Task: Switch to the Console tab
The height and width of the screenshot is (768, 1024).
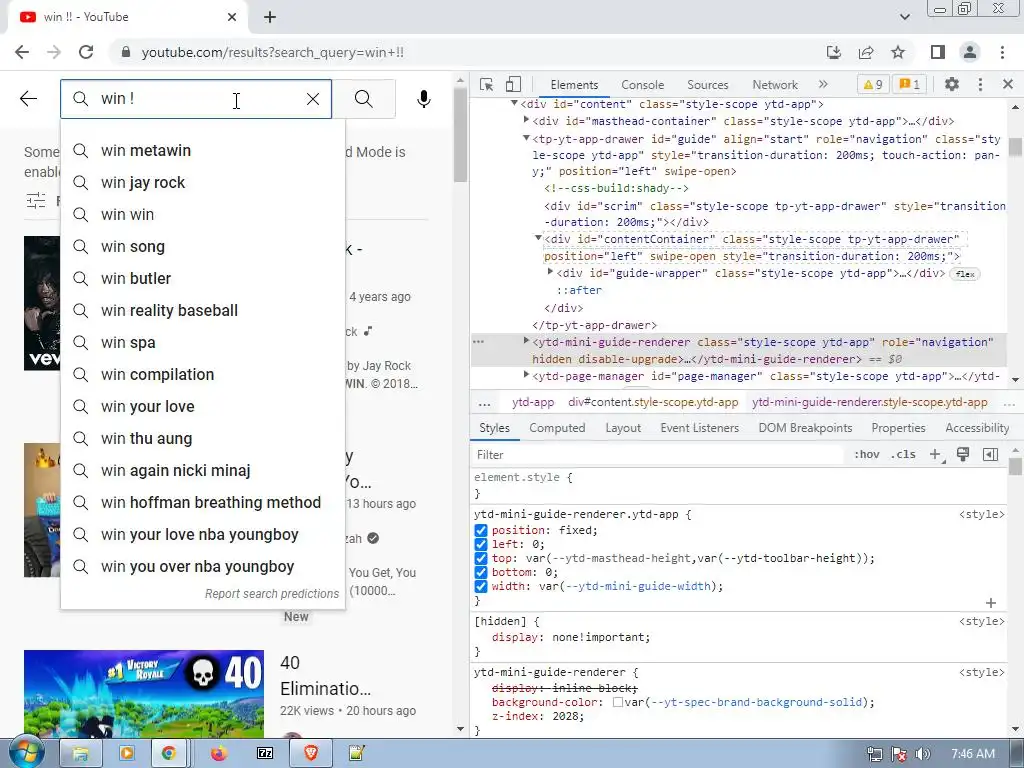Action: tap(643, 85)
